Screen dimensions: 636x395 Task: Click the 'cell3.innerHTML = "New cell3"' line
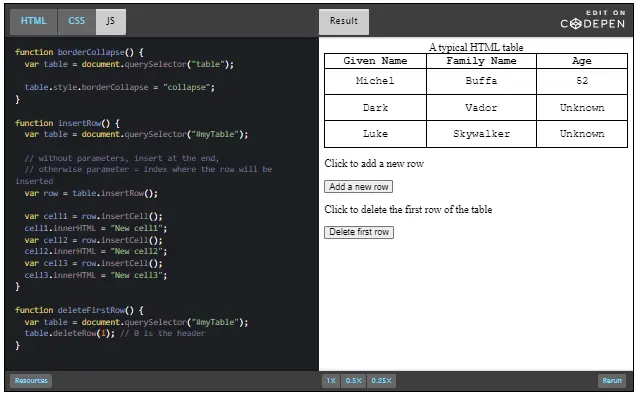point(96,275)
